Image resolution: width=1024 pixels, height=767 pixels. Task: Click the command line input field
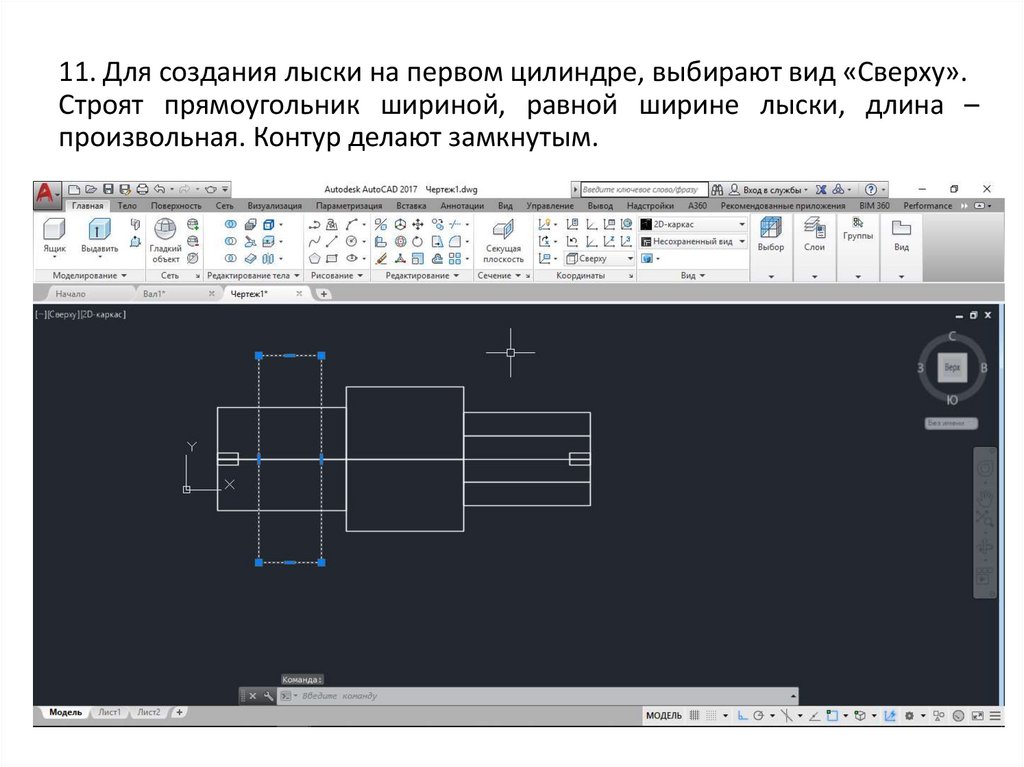coord(540,696)
